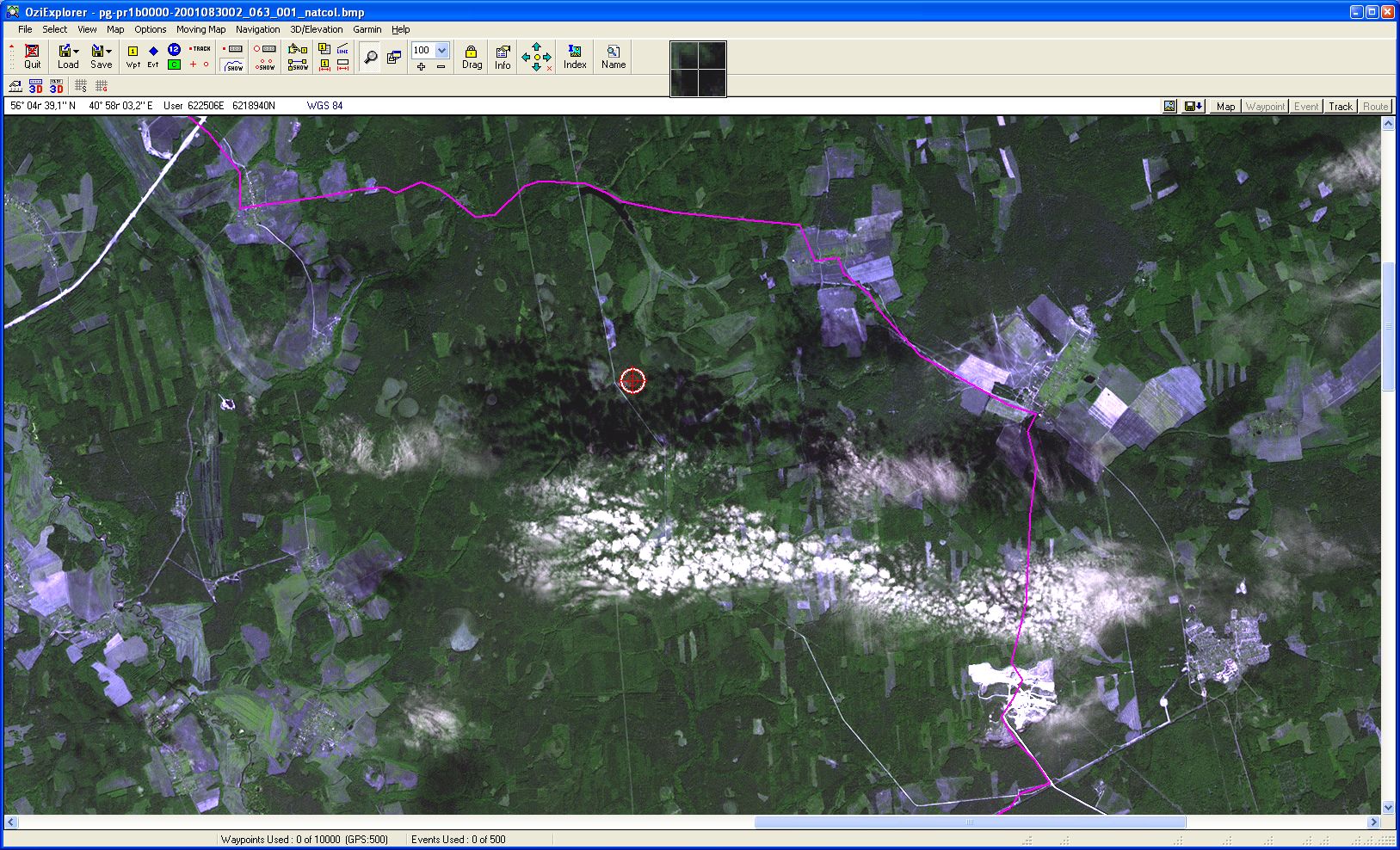Screen dimensions: 1400x850
Task: Open the Info tool
Action: click(503, 57)
